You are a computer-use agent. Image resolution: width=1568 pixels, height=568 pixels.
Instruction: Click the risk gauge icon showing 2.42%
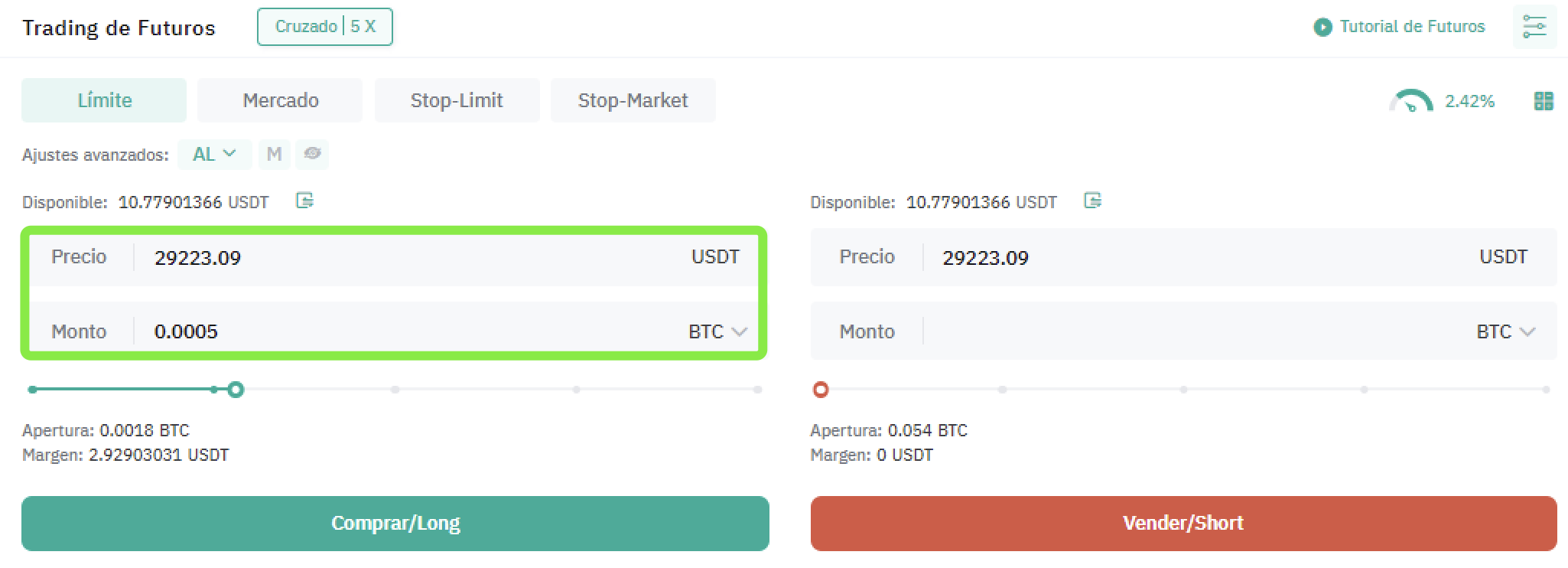1410,101
